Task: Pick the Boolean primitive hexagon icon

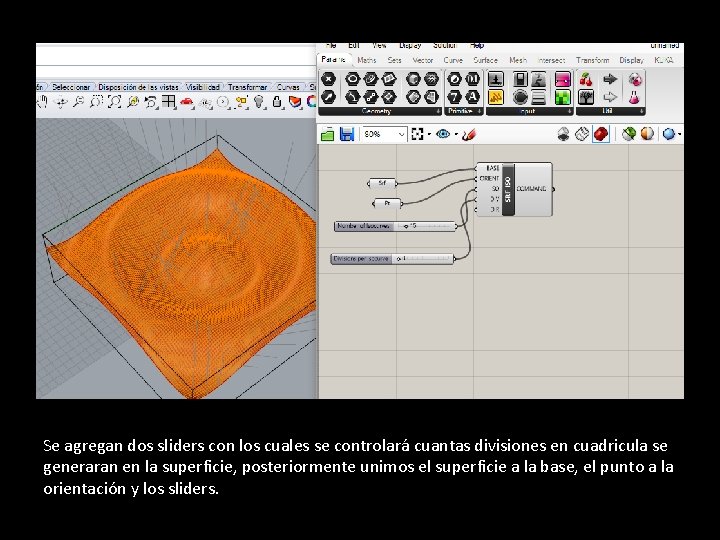Action: click(454, 79)
